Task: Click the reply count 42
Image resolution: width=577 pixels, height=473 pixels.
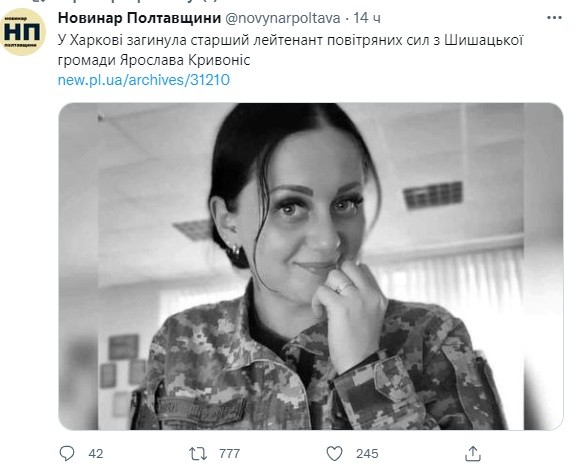Action: 96,453
